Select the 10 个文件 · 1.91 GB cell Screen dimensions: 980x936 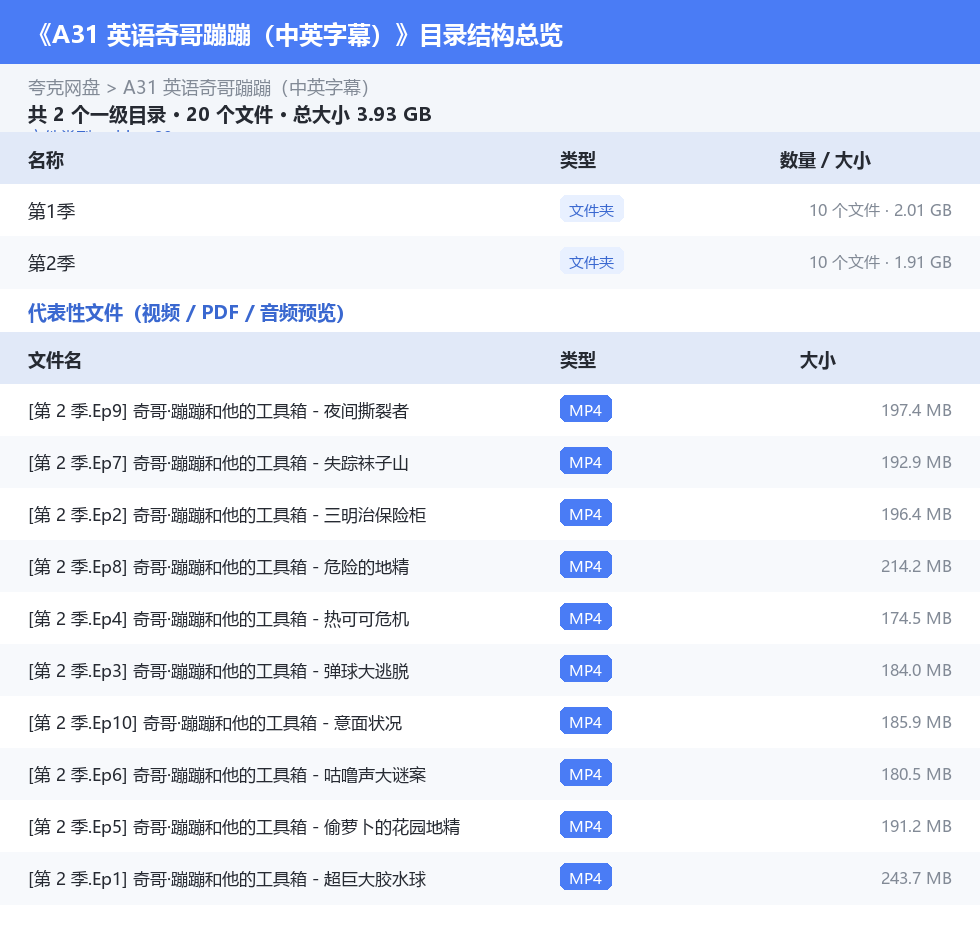click(880, 262)
